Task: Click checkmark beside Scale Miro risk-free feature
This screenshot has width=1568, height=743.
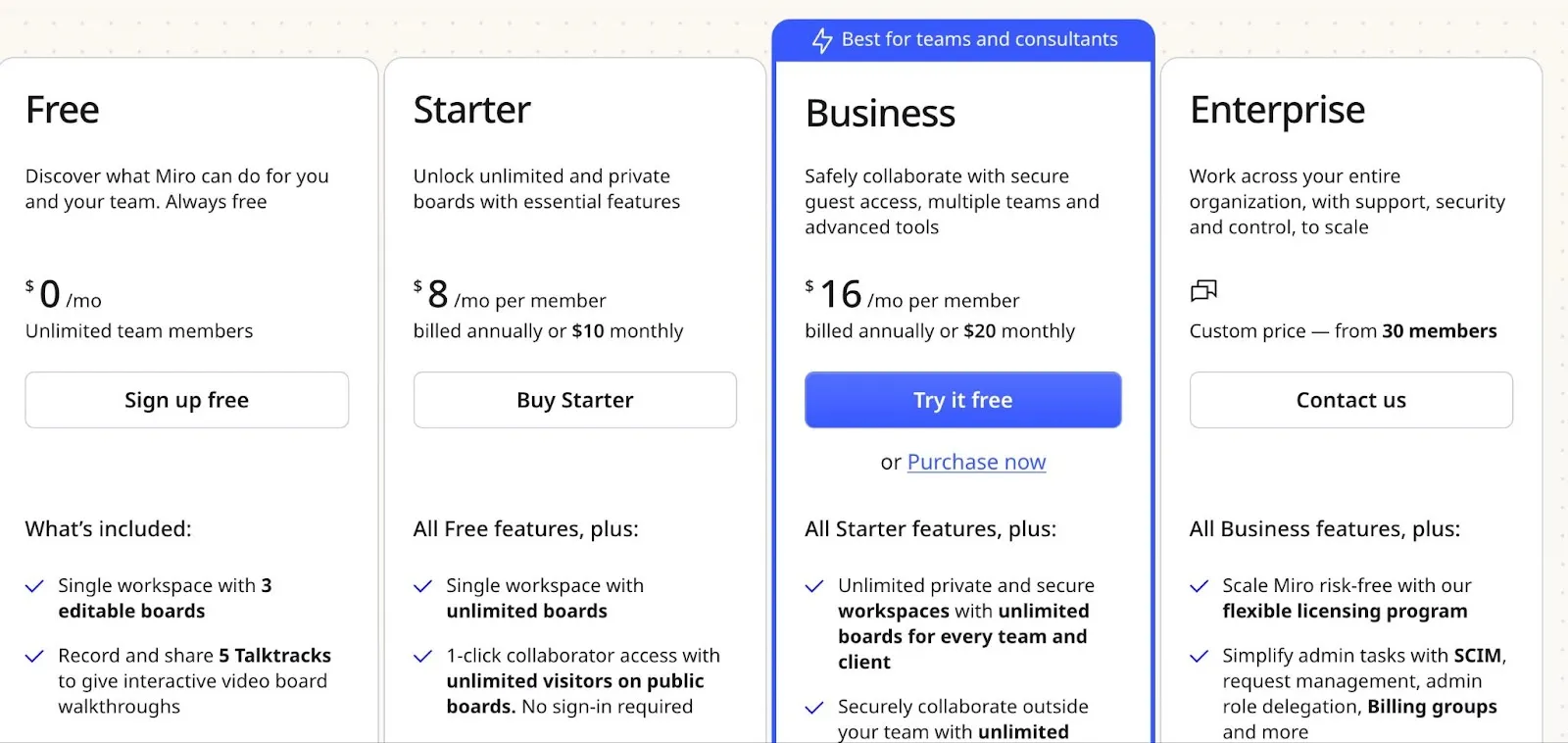Action: (1199, 586)
